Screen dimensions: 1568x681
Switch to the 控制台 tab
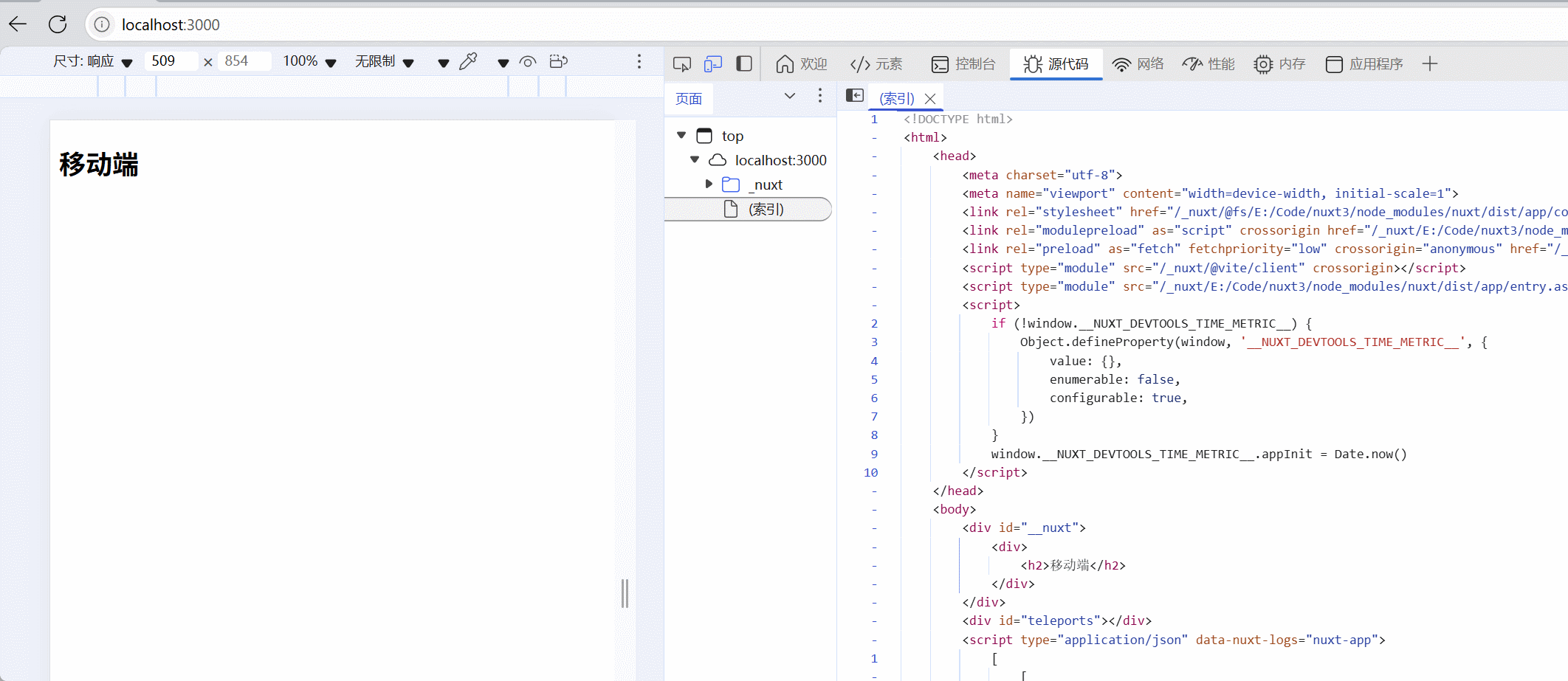(x=963, y=64)
